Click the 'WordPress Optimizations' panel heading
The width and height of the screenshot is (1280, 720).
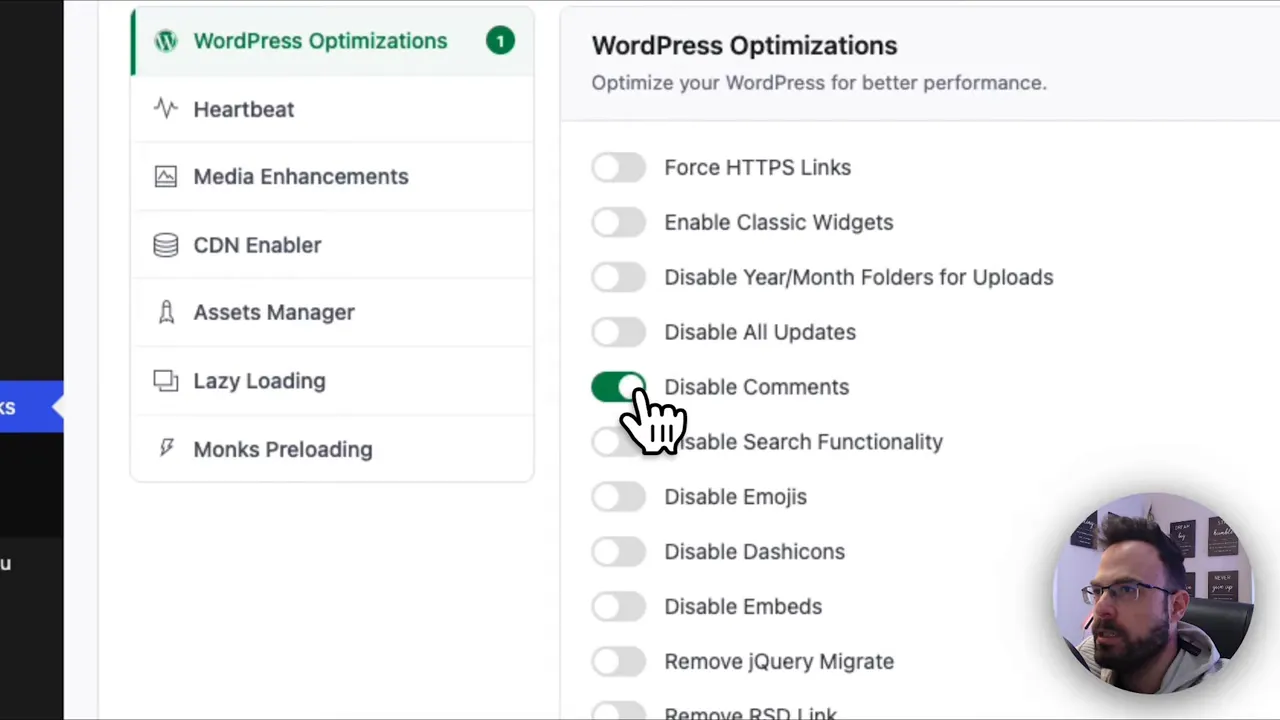pos(744,45)
